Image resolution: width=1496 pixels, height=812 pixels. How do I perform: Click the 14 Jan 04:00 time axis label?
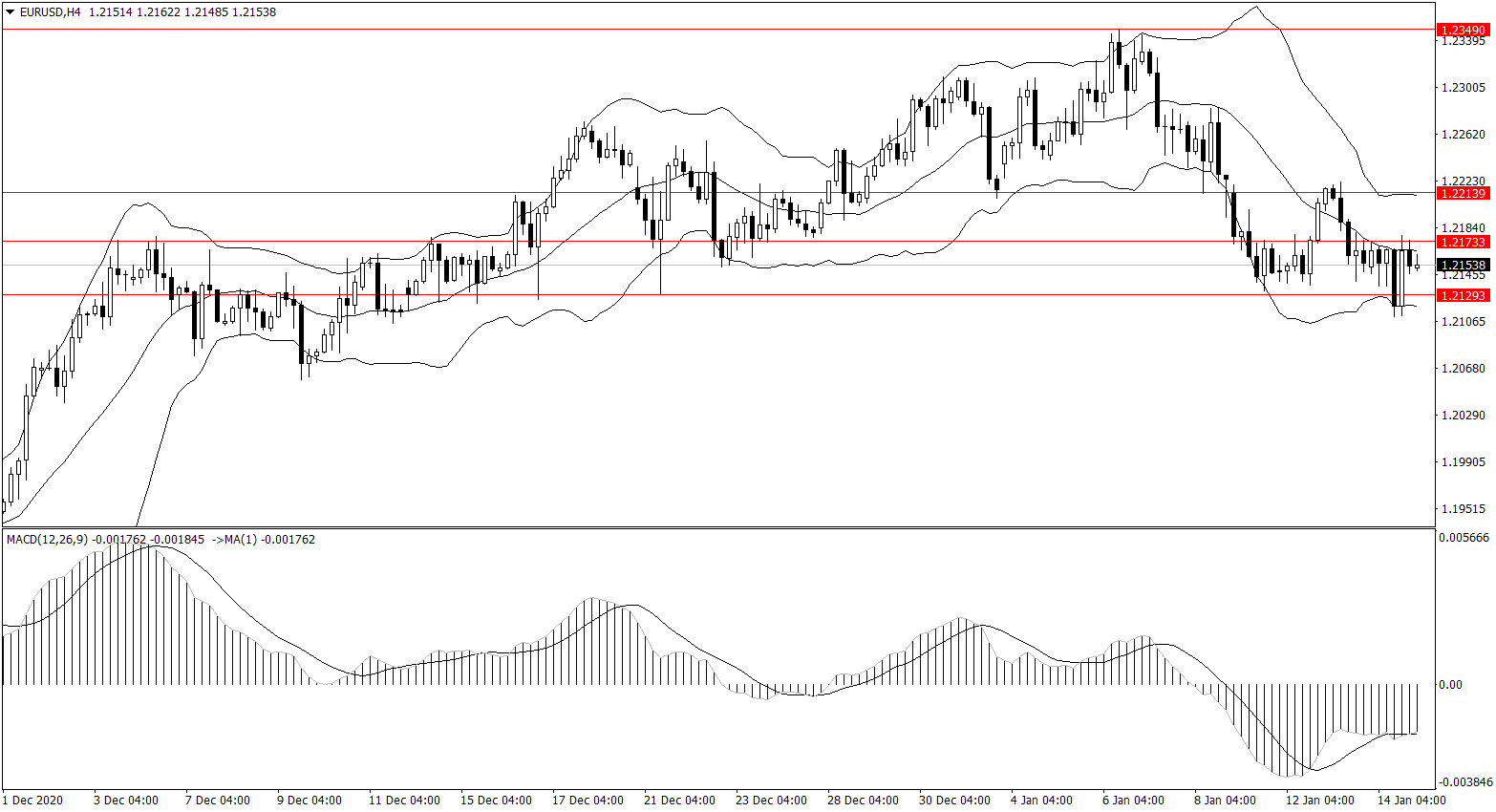(1411, 801)
